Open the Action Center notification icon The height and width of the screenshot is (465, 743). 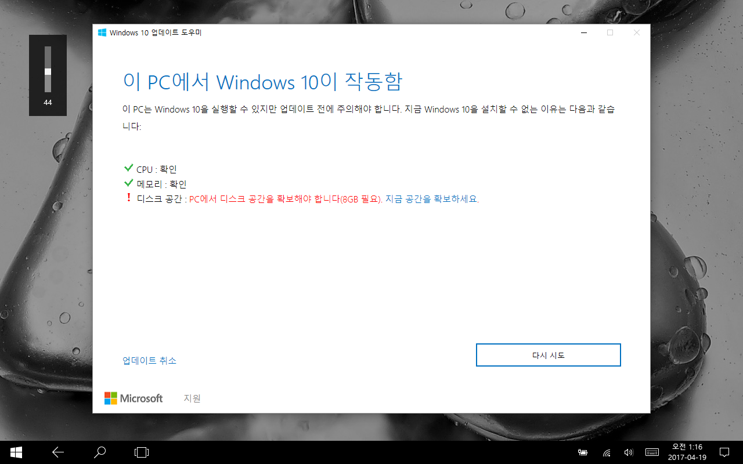click(x=724, y=453)
